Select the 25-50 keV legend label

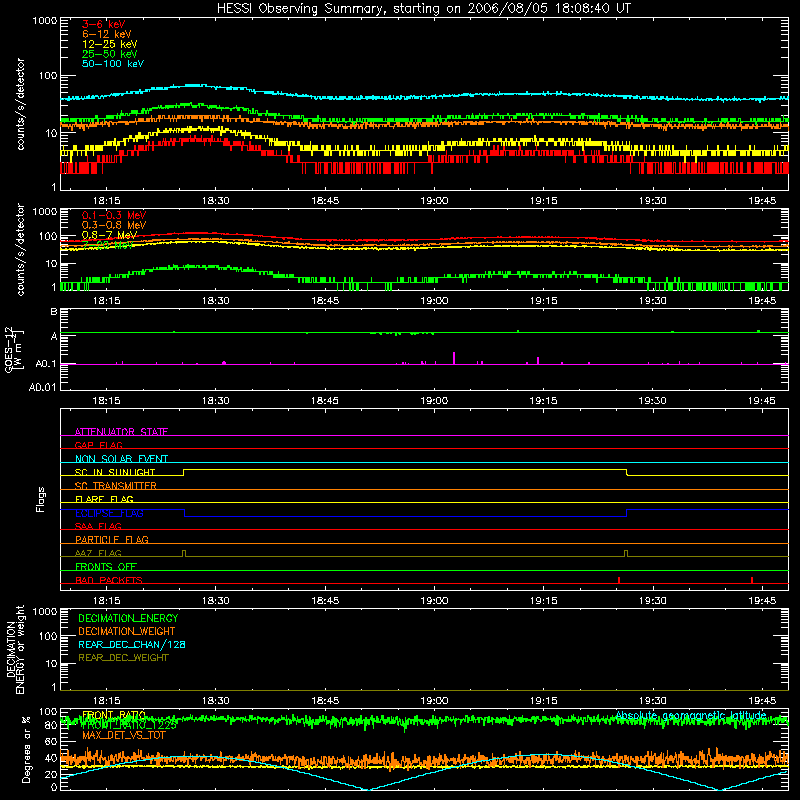tap(110, 54)
